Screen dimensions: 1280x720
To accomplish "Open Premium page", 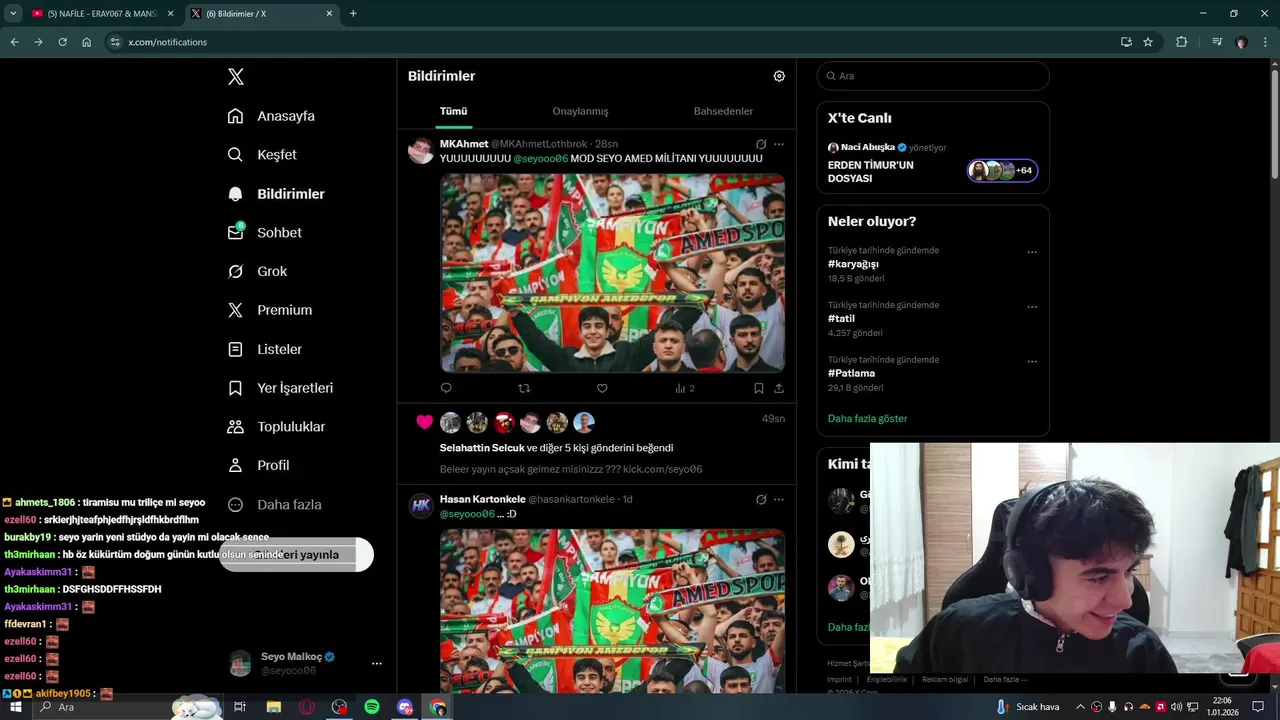I will (269, 310).
